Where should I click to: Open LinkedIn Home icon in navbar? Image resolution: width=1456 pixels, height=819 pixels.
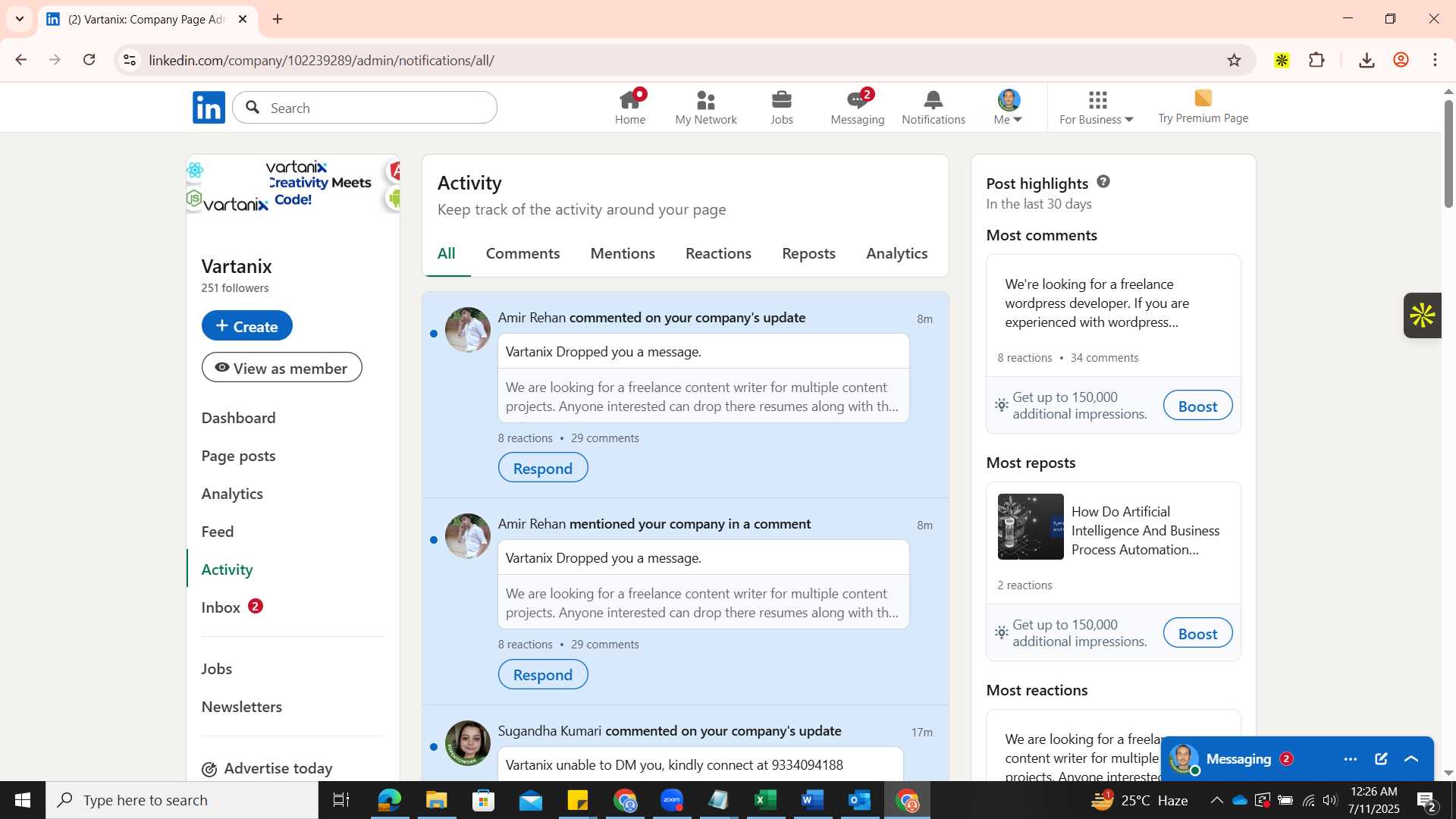(629, 107)
